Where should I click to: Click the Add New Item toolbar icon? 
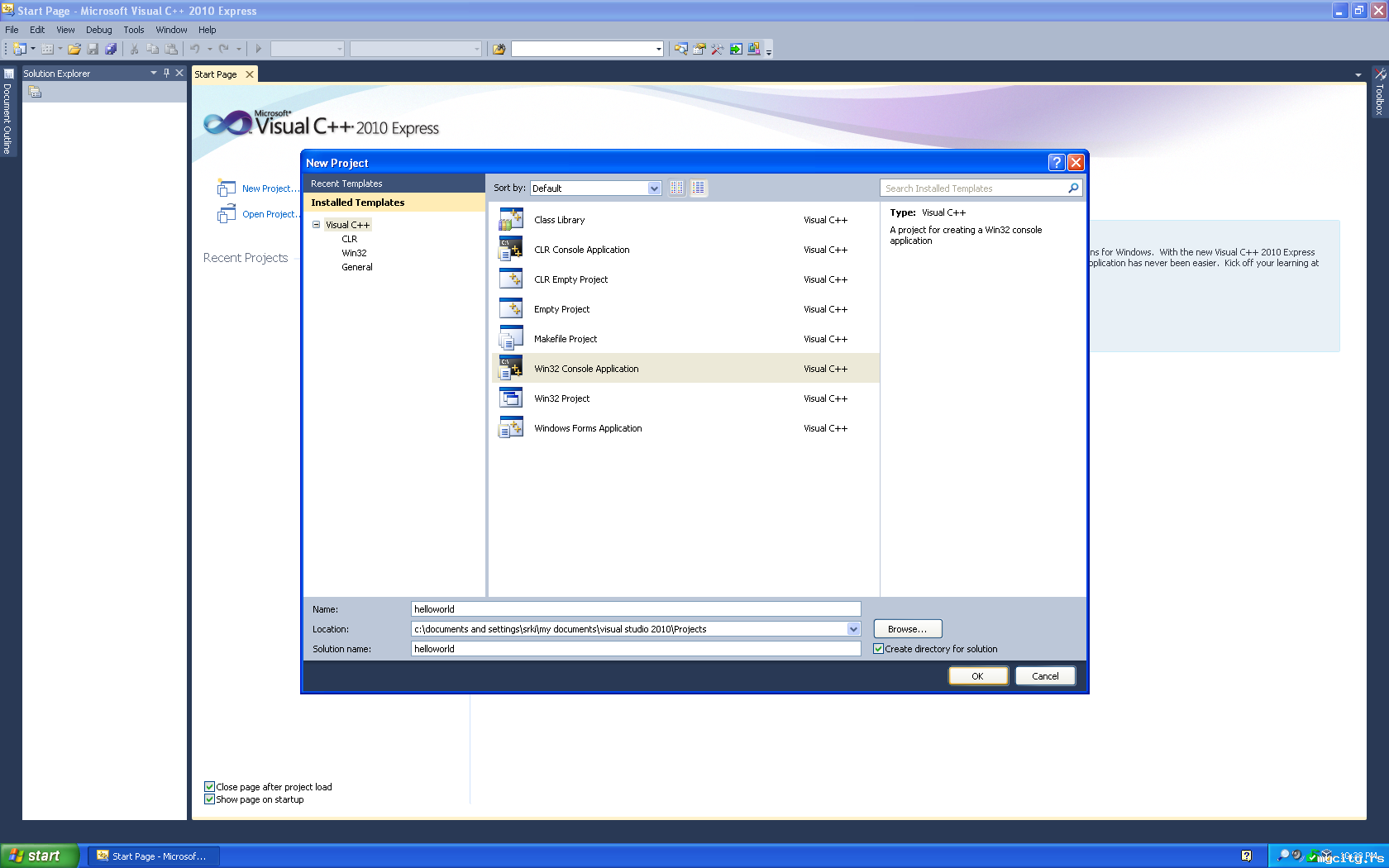(47, 49)
